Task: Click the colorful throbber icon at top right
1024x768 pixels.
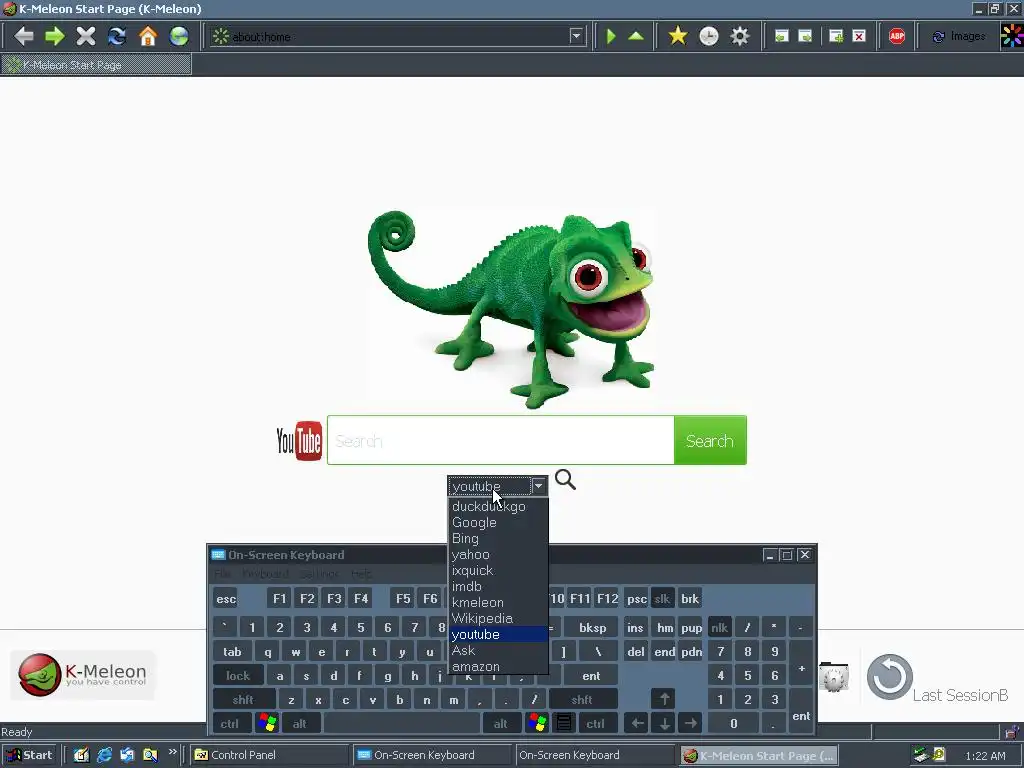Action: [x=1011, y=36]
